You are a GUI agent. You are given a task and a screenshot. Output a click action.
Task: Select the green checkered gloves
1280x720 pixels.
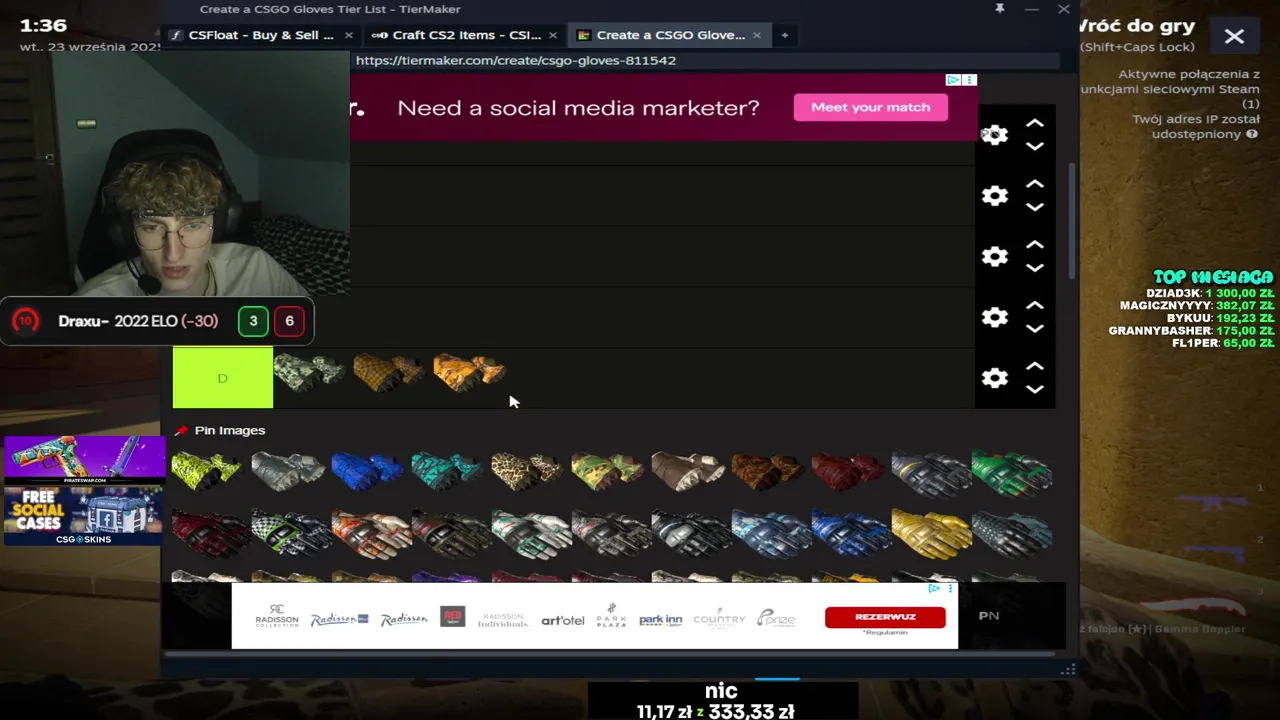coord(291,535)
